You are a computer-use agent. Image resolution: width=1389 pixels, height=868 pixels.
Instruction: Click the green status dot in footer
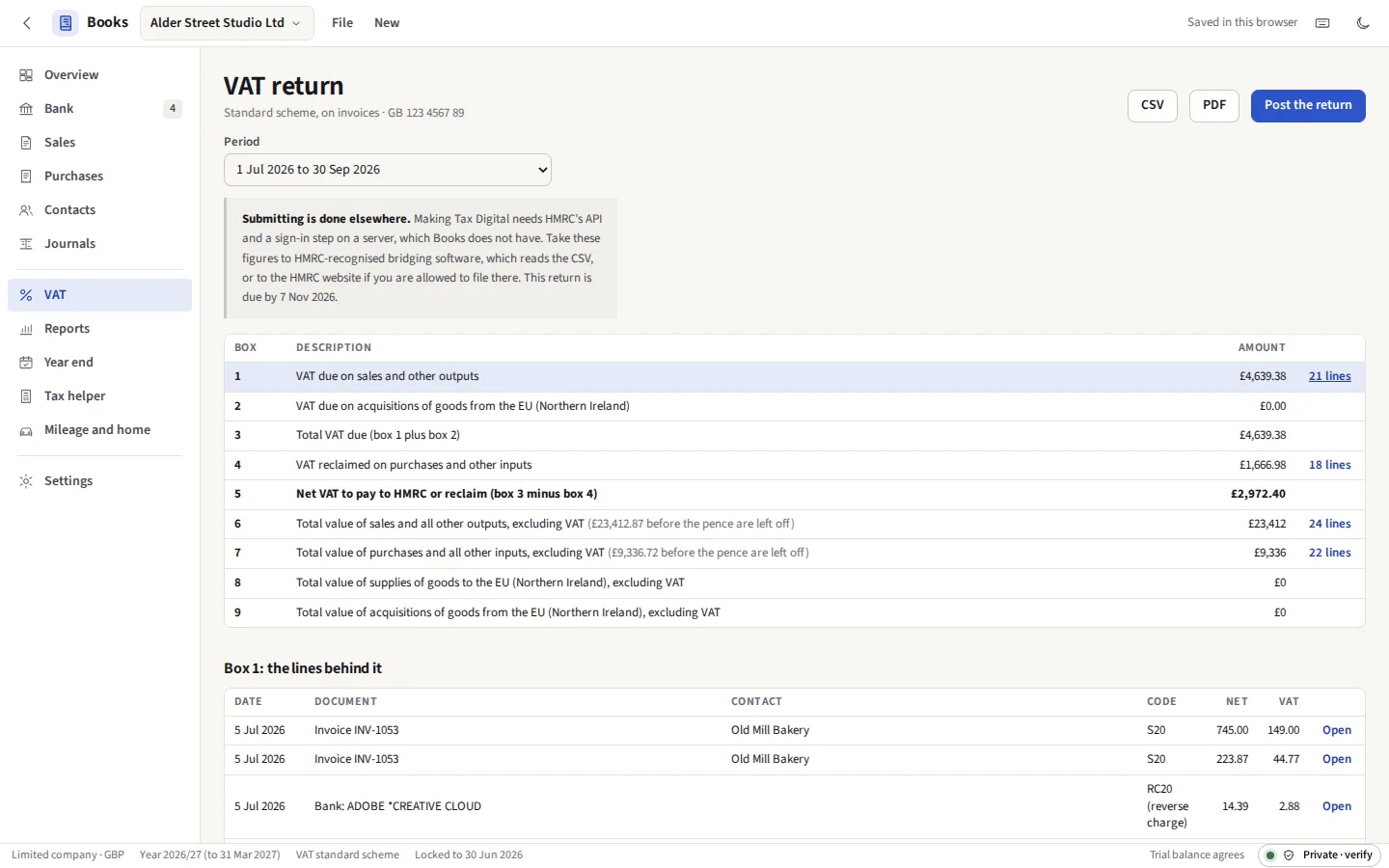click(1270, 855)
